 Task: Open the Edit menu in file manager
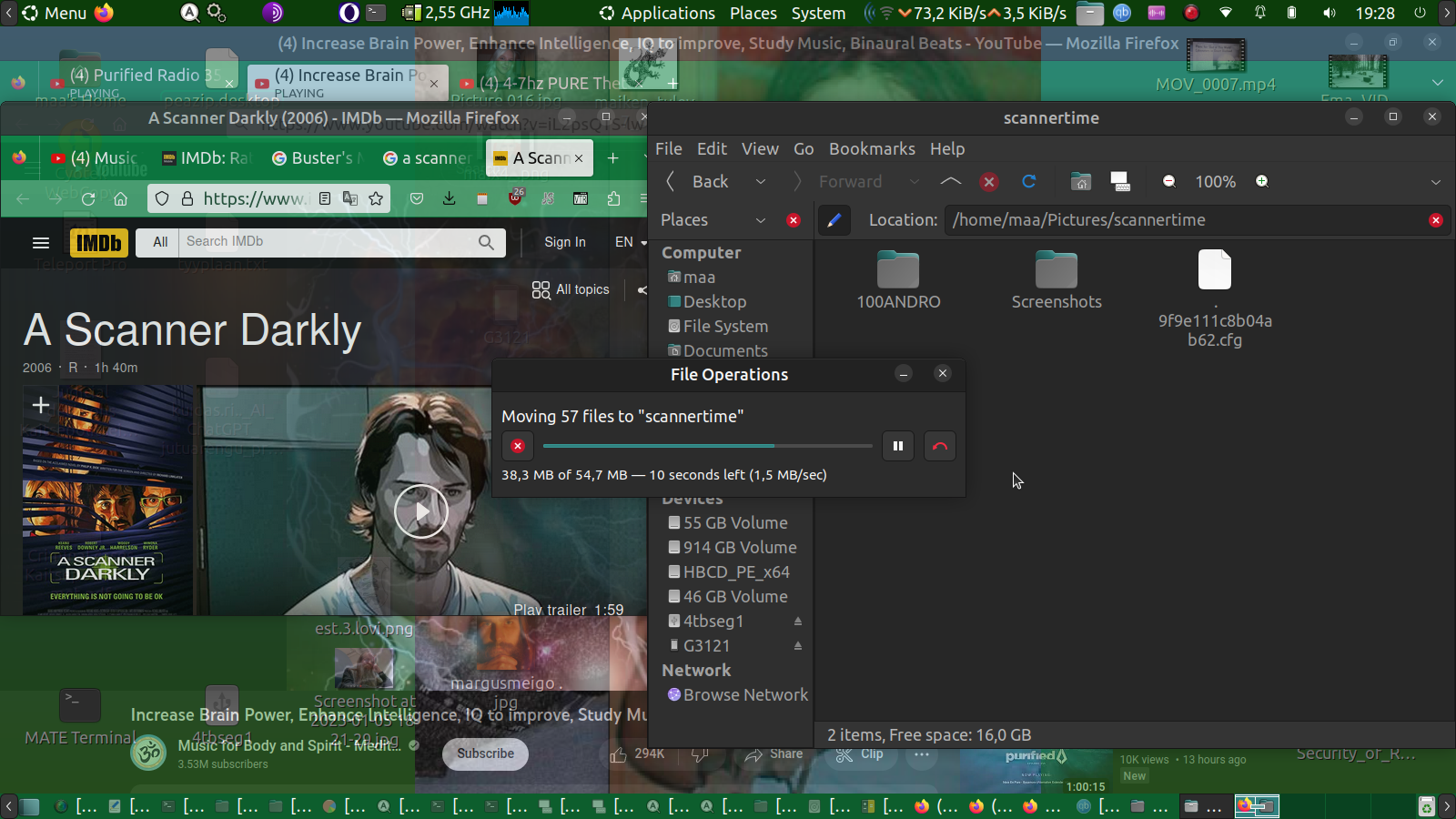coord(712,149)
